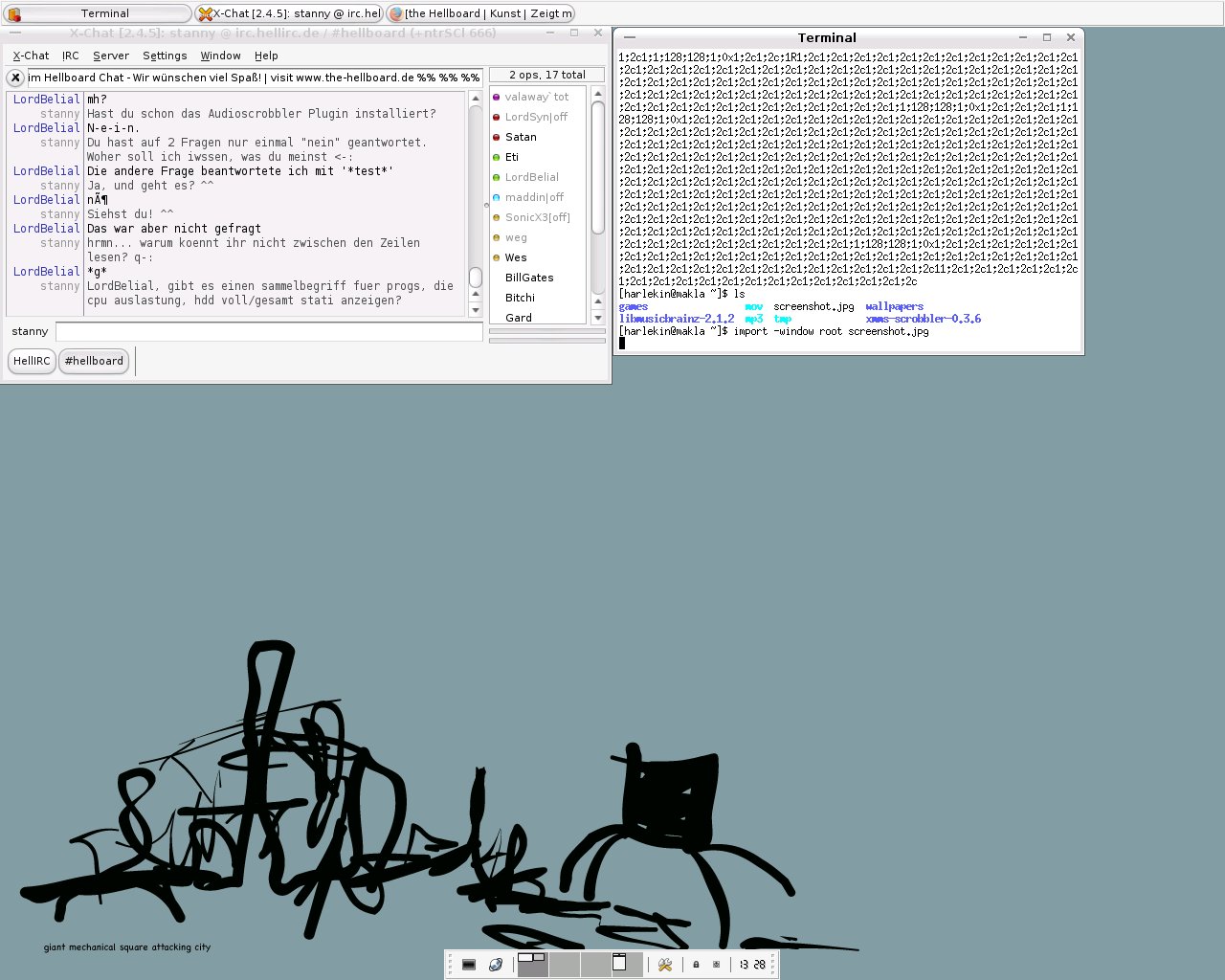Select LordBelial in the user list

(532, 177)
